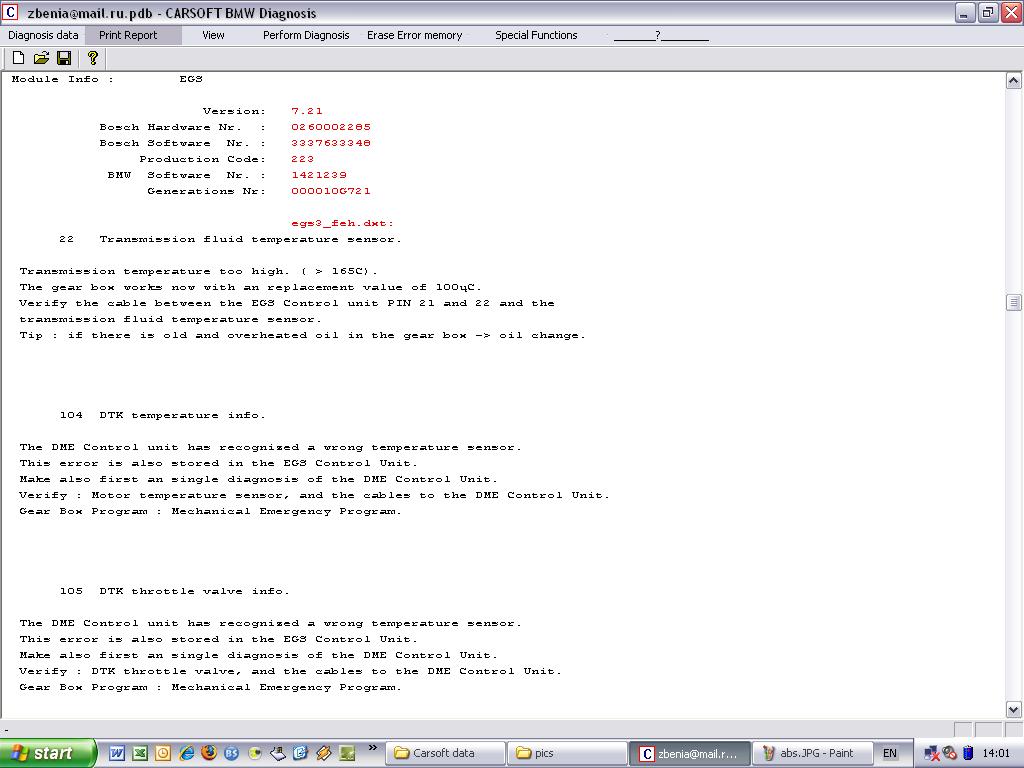
Task: Switch to abs.JPG - Paint in taskbar
Action: tap(812, 753)
